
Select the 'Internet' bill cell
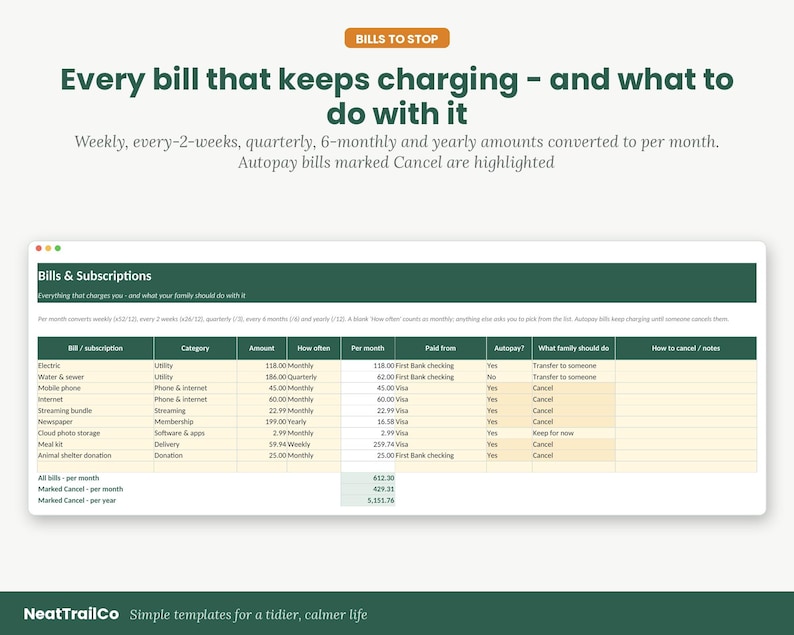coord(95,399)
